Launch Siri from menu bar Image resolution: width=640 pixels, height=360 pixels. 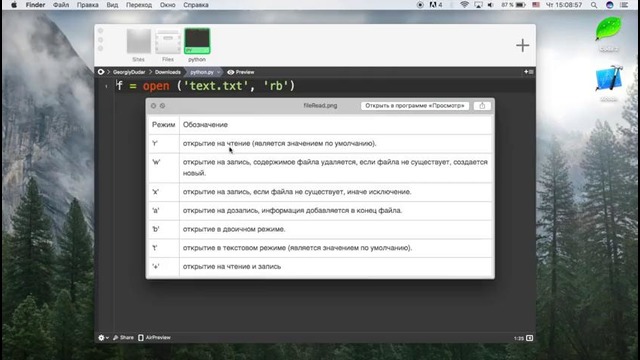(609, 5)
